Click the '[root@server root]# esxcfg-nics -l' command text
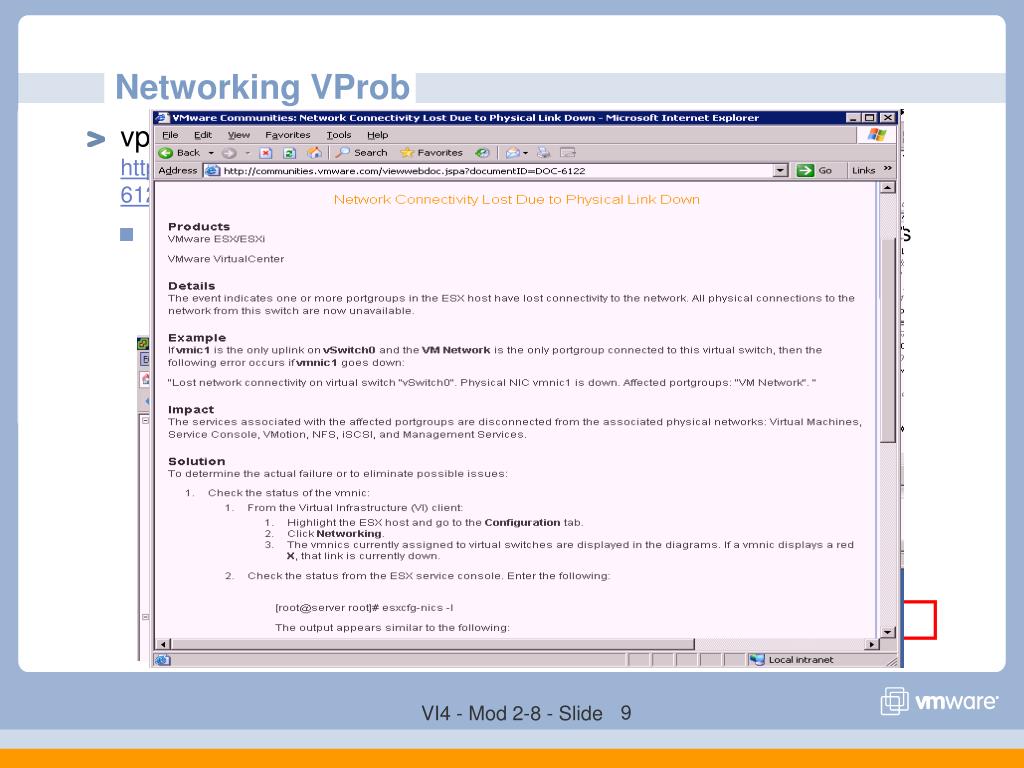 tap(364, 607)
